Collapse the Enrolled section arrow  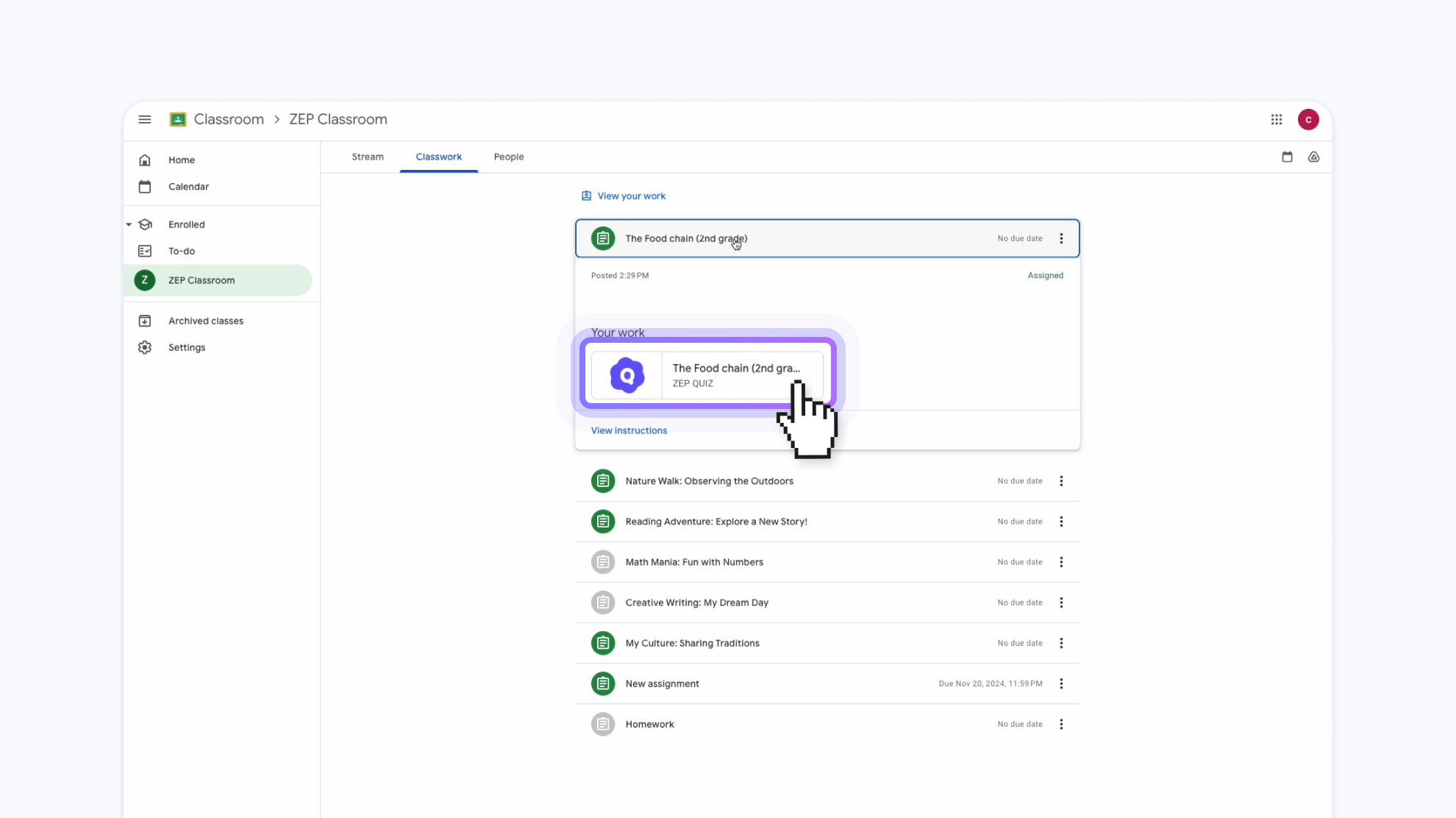coord(129,224)
